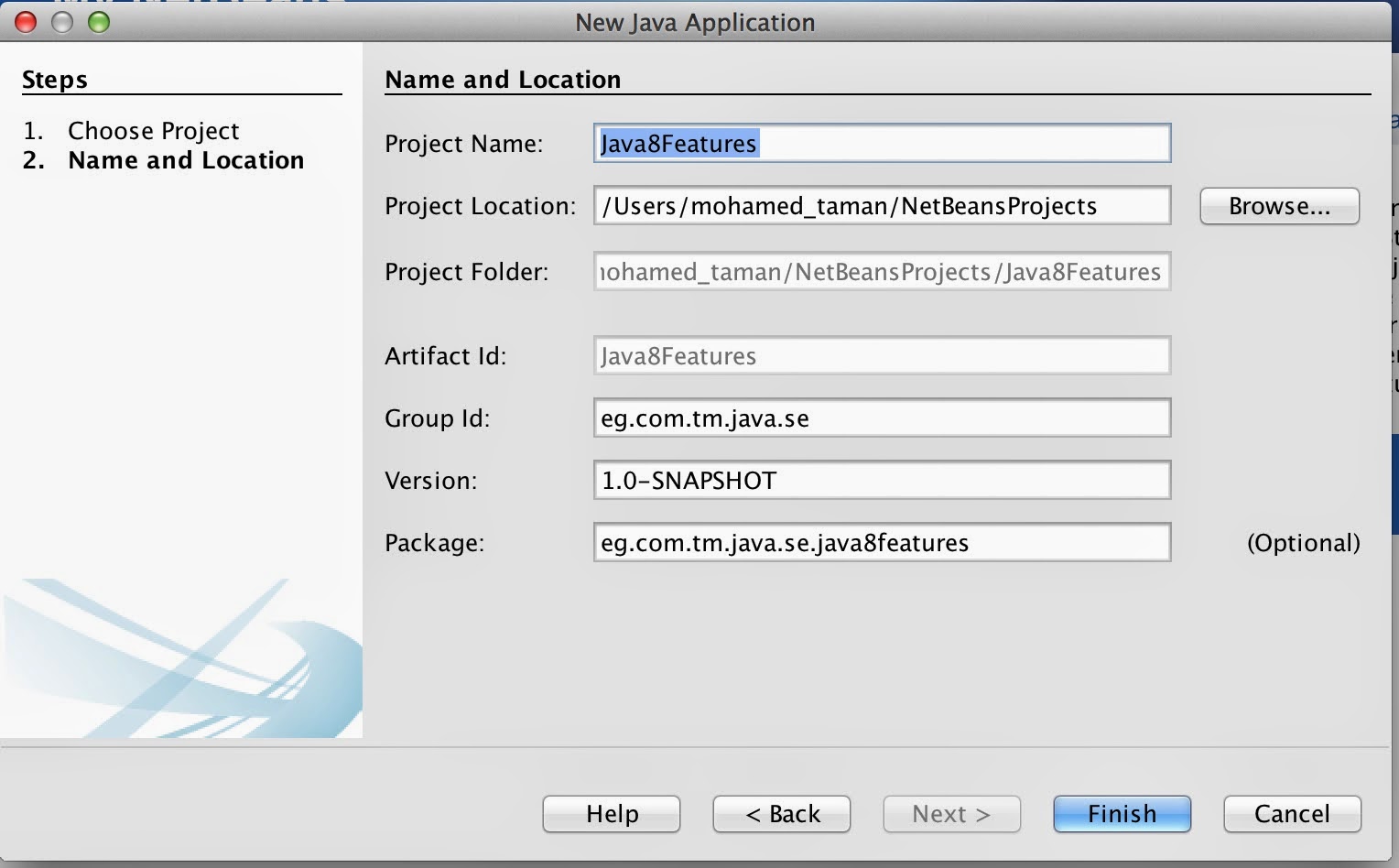Select the Project Name text field
Image resolution: width=1399 pixels, height=868 pixels.
coord(881,143)
